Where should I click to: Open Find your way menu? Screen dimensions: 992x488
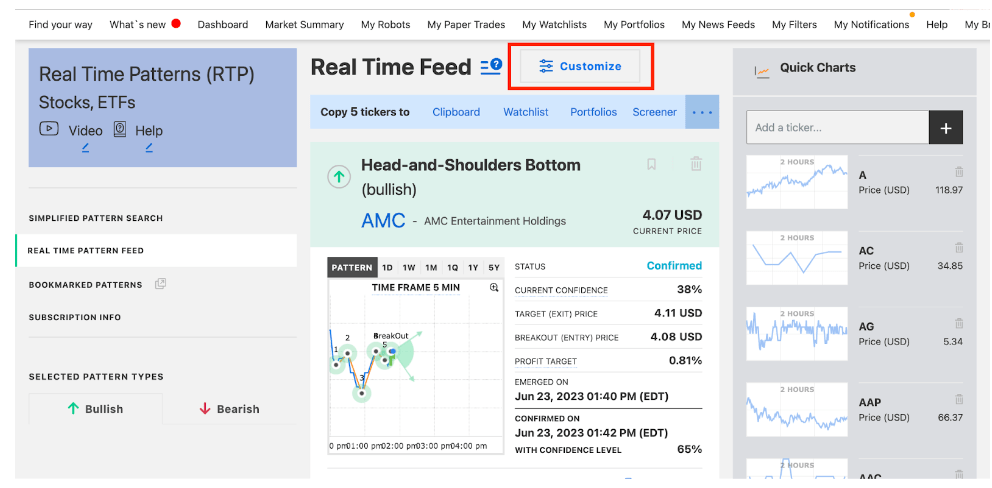coord(61,25)
